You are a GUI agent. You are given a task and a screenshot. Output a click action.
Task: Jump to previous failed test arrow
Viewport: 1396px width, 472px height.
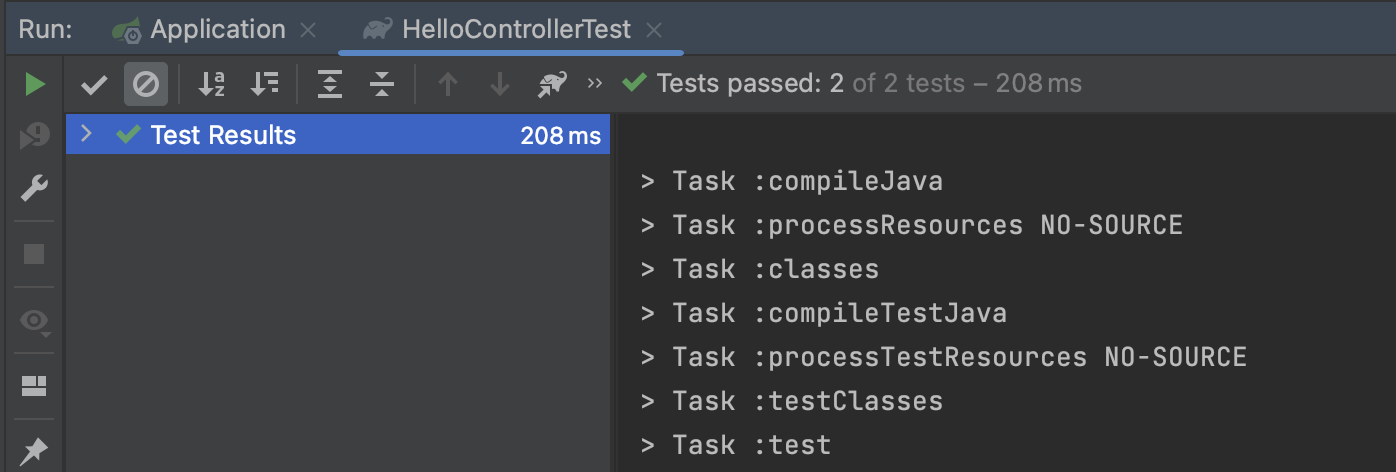[448, 85]
